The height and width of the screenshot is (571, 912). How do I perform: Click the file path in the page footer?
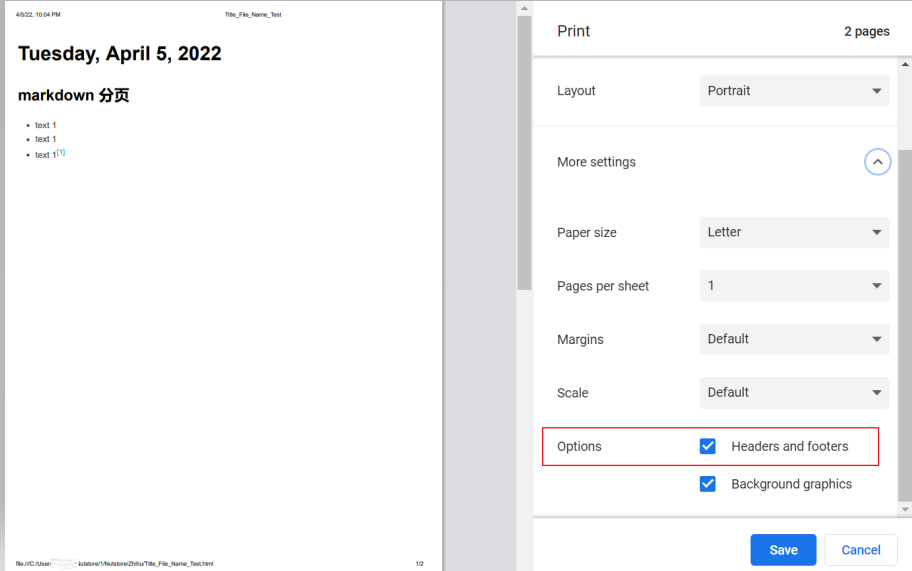coord(115,563)
